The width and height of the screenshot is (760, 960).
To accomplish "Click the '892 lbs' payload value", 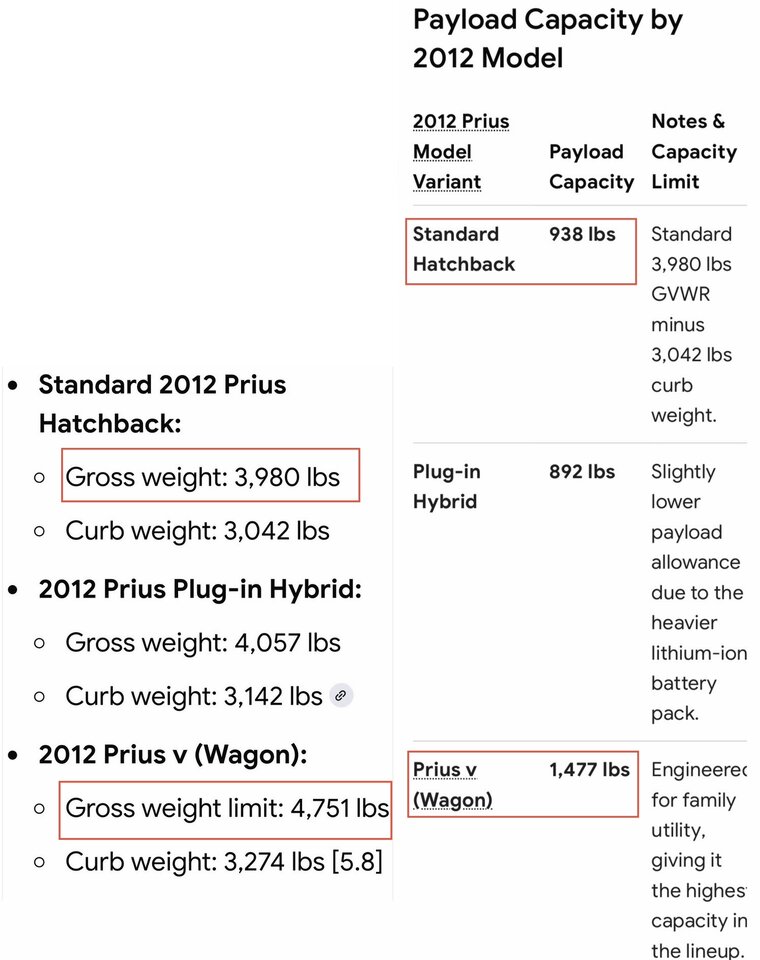I will click(582, 471).
